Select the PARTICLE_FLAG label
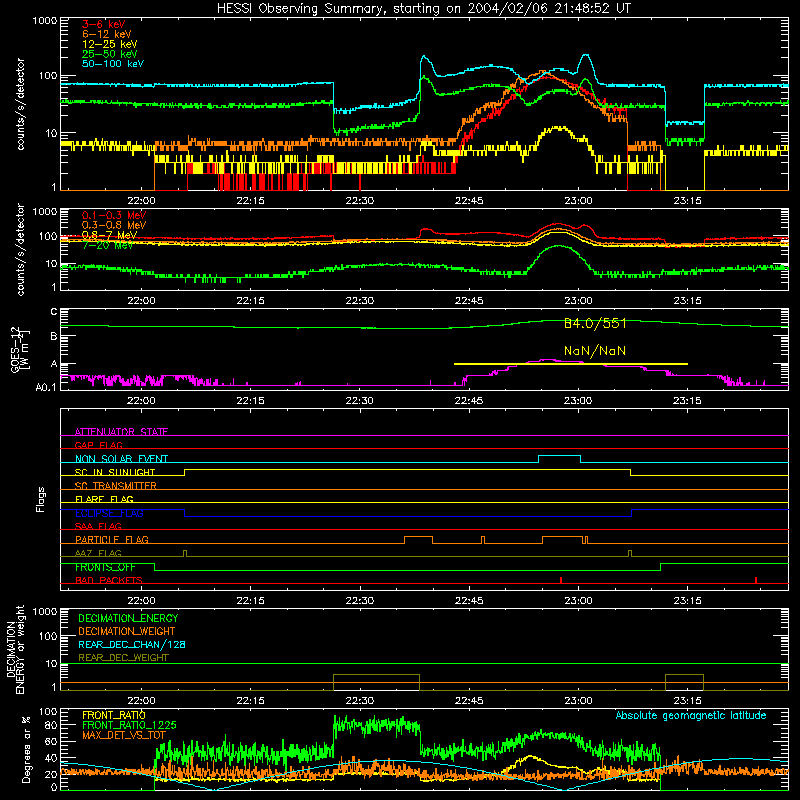The width and height of the screenshot is (800, 800). (112, 539)
